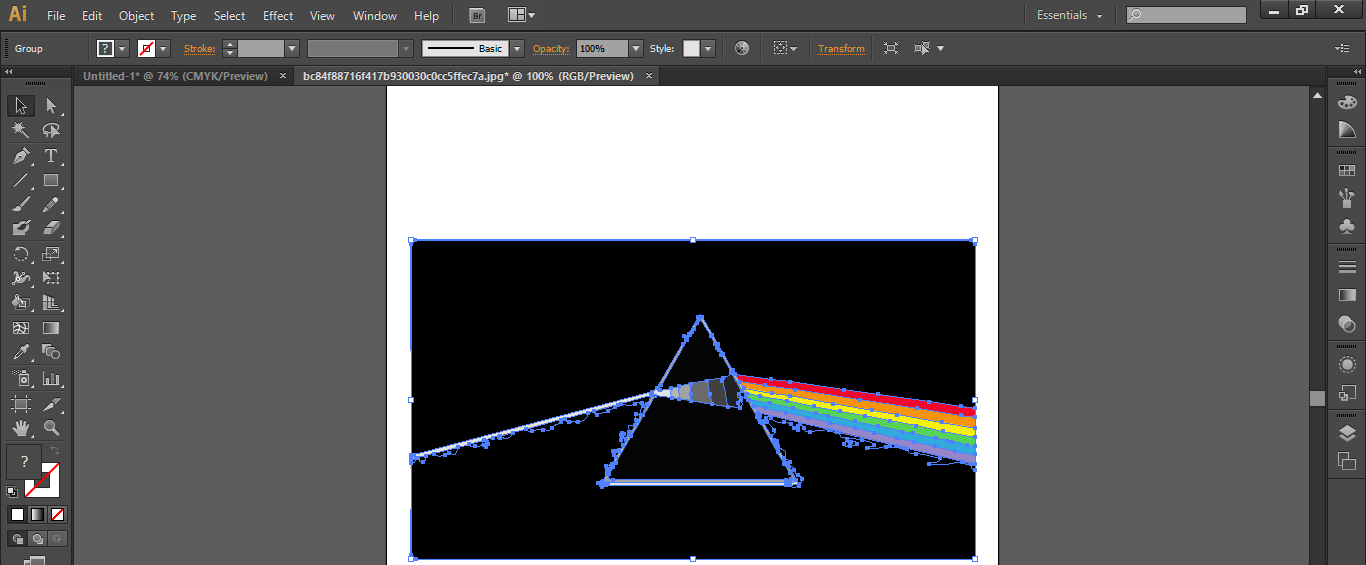This screenshot has width=1366, height=565.
Task: Select the Paintbrush tool
Action: (x=20, y=205)
